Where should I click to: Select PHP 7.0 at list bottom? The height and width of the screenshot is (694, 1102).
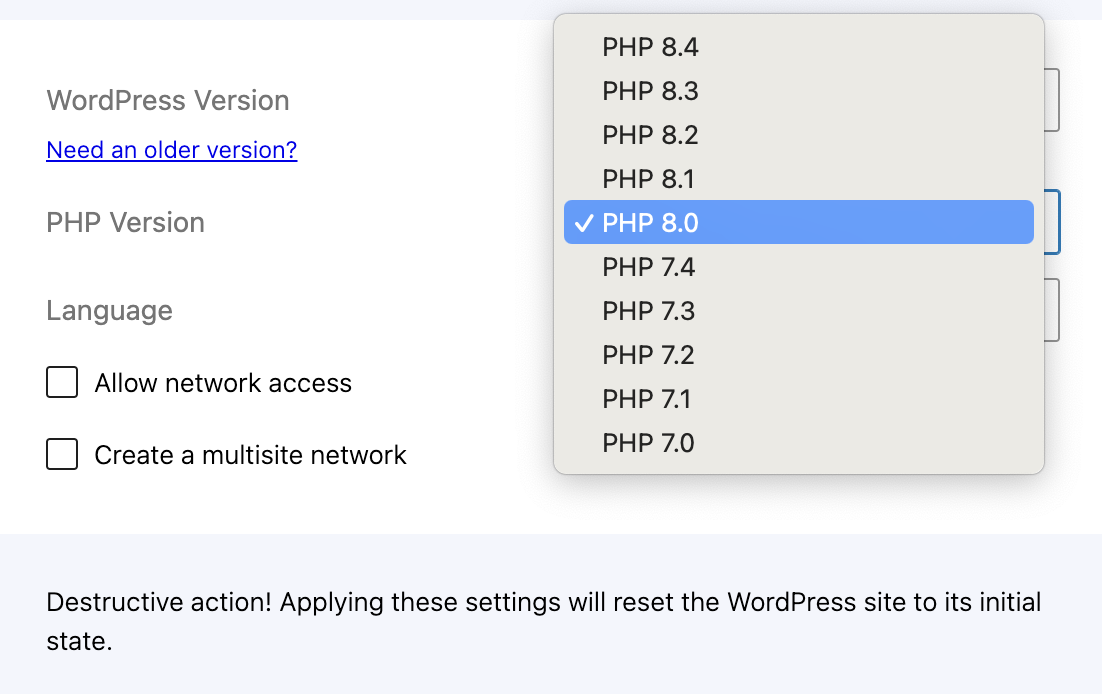point(798,443)
